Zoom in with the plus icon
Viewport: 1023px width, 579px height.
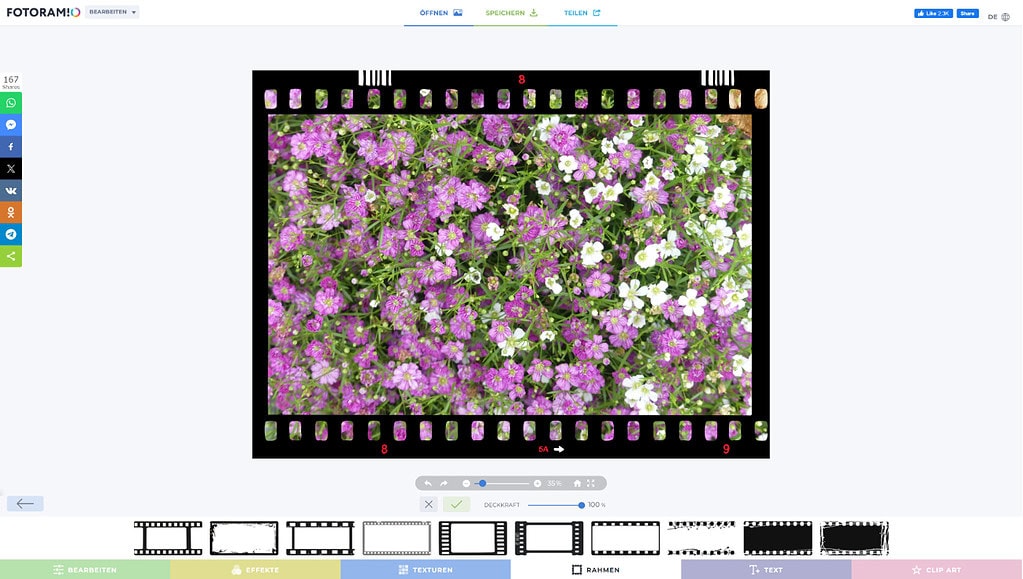537,483
